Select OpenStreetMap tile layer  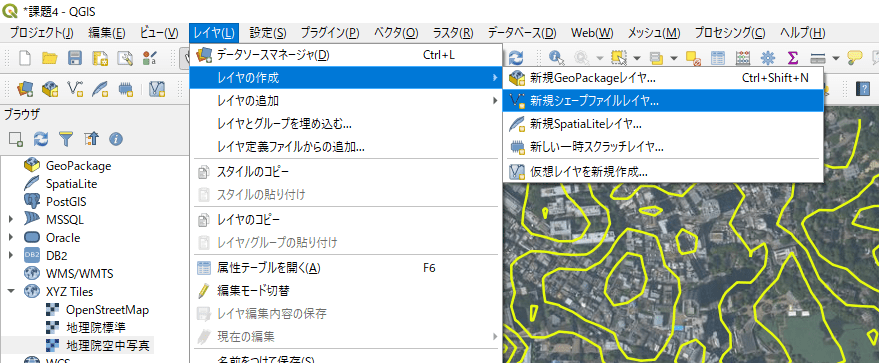(107, 309)
